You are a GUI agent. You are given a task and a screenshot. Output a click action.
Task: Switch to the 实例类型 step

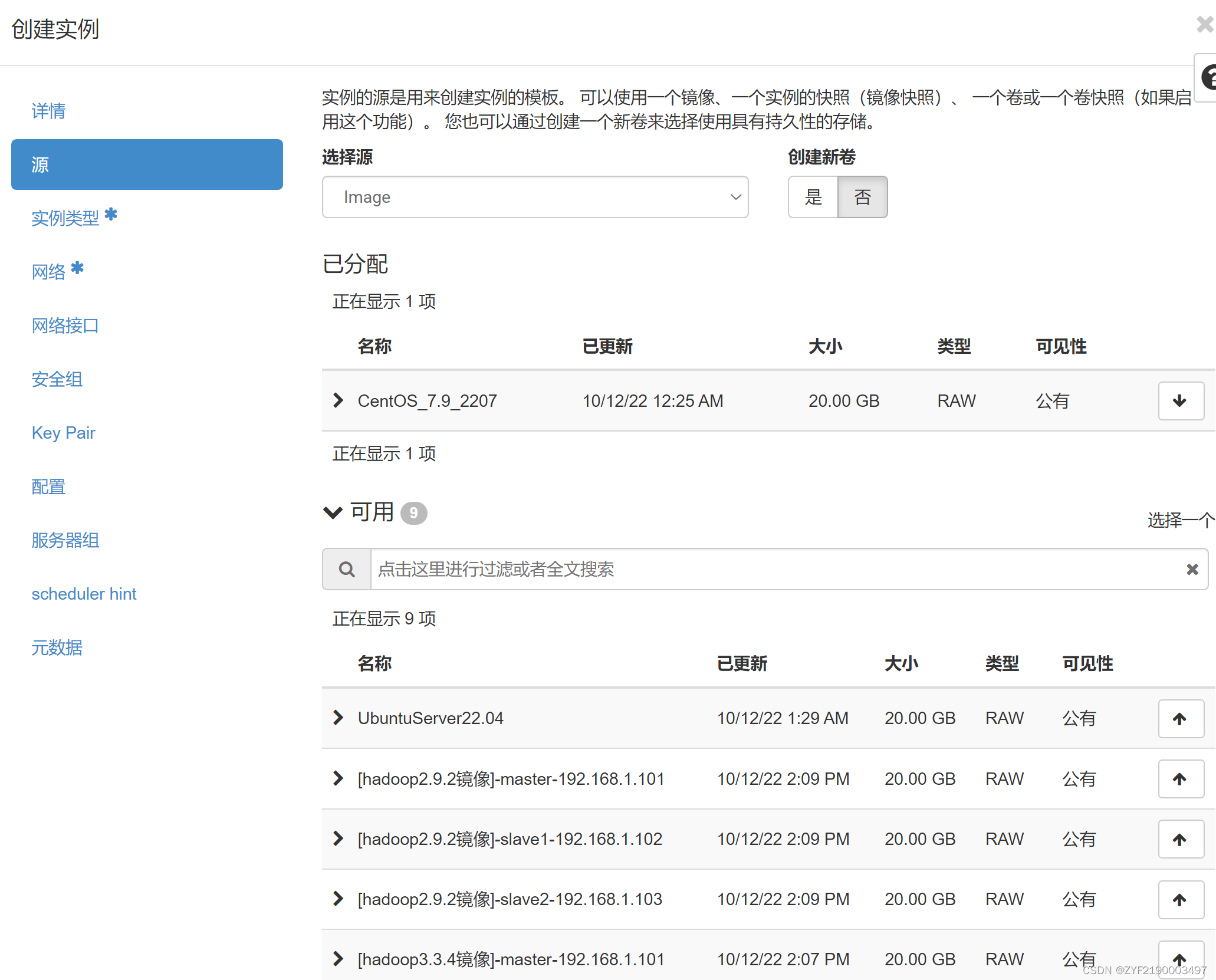click(65, 218)
